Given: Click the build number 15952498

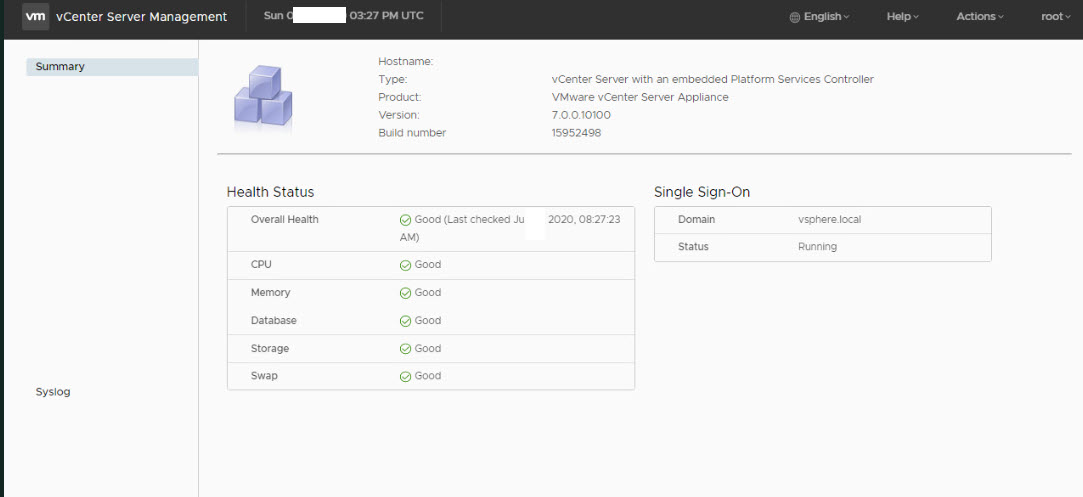Looking at the screenshot, I should (576, 133).
